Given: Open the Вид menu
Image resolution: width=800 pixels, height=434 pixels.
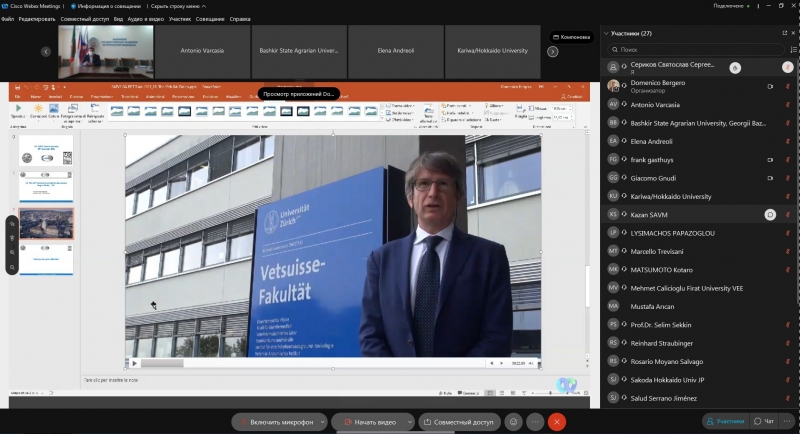Looking at the screenshot, I should coord(118,19).
